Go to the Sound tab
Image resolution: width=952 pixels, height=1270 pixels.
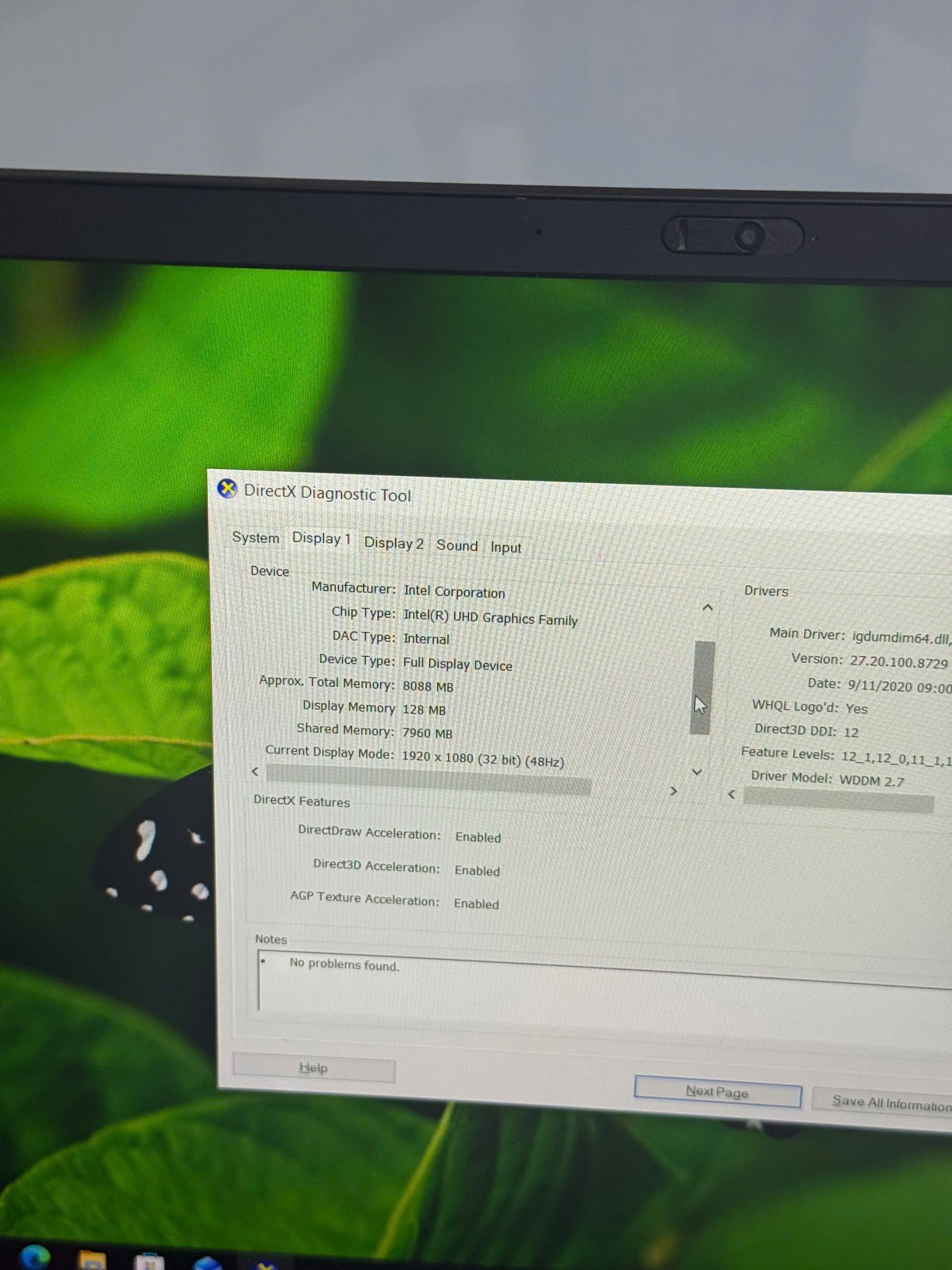click(456, 546)
